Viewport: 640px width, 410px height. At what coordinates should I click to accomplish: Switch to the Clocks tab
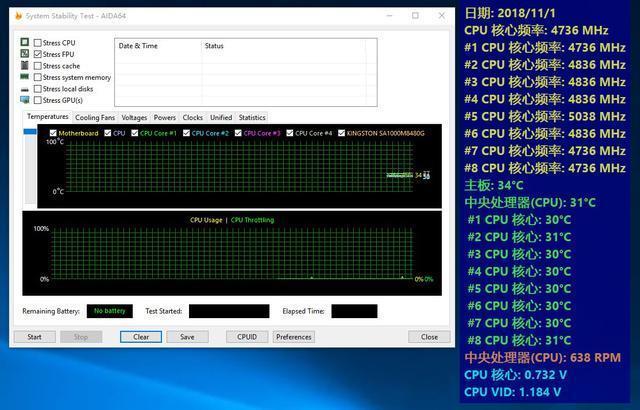(193, 117)
